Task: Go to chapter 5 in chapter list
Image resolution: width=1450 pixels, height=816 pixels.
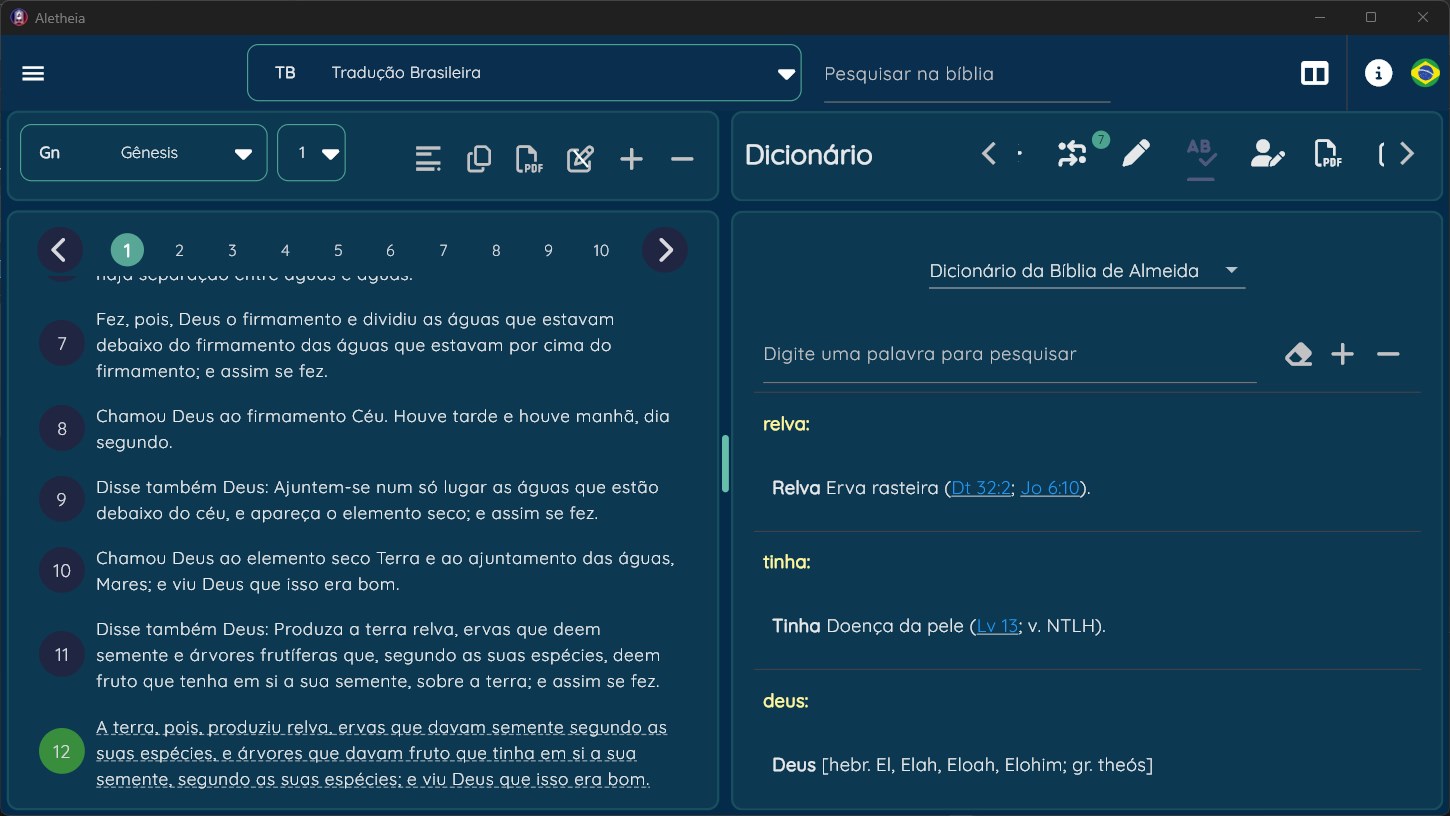Action: pos(338,251)
